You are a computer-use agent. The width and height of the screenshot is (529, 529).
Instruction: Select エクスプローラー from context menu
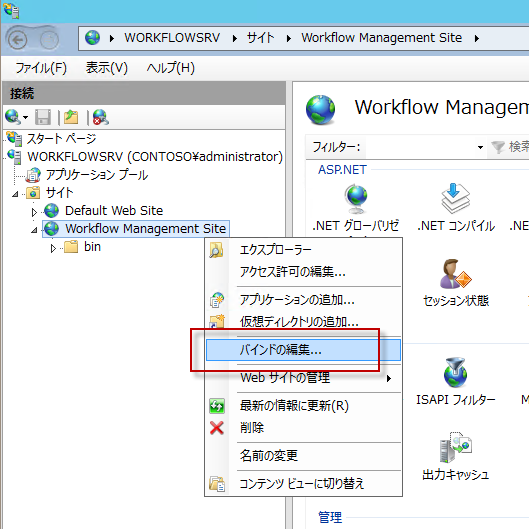pos(303,250)
